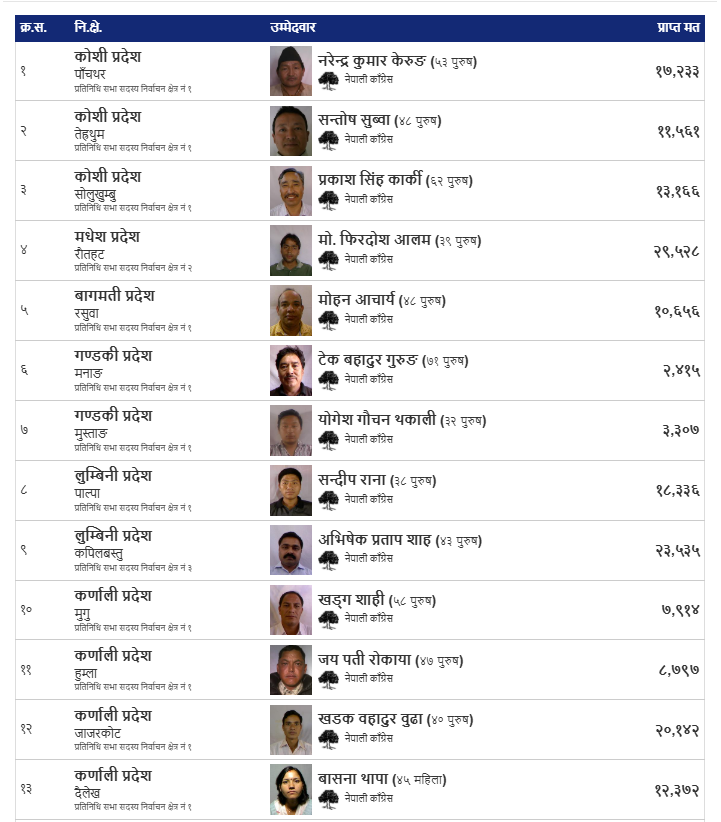This screenshot has height=822, width=721.
Task: Open the photo of योगेश गौचन थकाली
Action: point(291,431)
